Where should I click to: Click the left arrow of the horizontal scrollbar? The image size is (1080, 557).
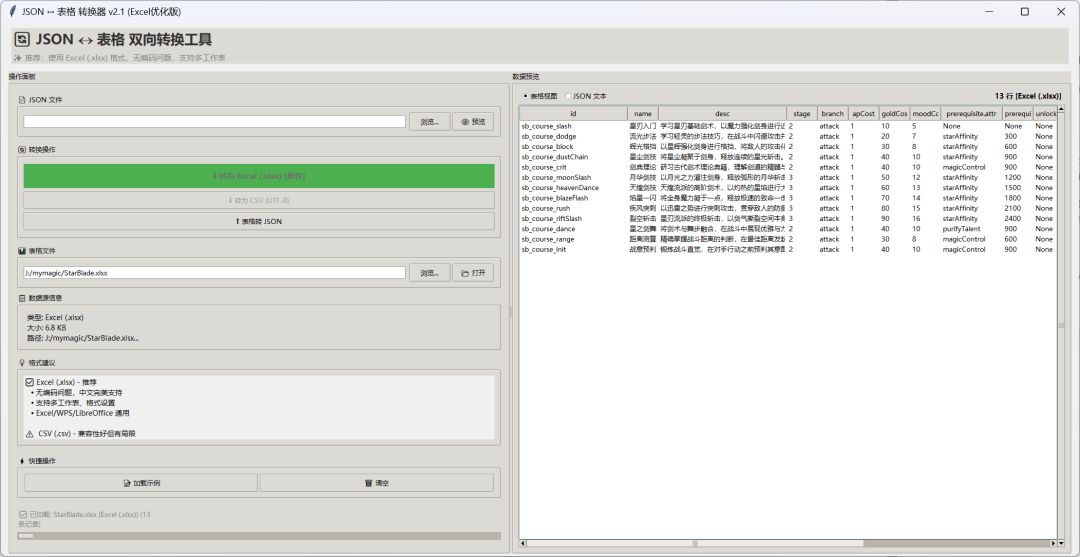pyautogui.click(x=523, y=543)
